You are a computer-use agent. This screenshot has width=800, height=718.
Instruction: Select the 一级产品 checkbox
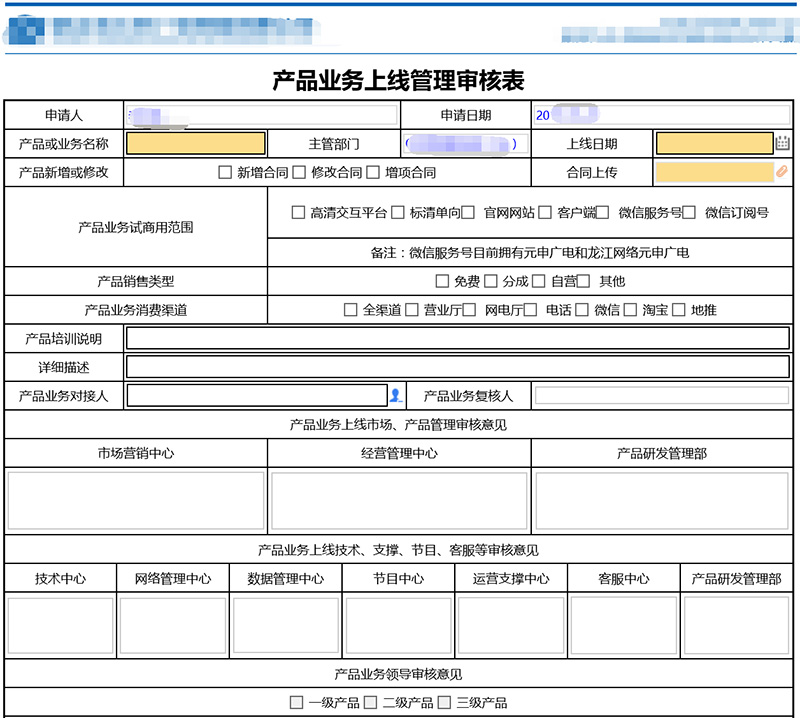pos(296,703)
